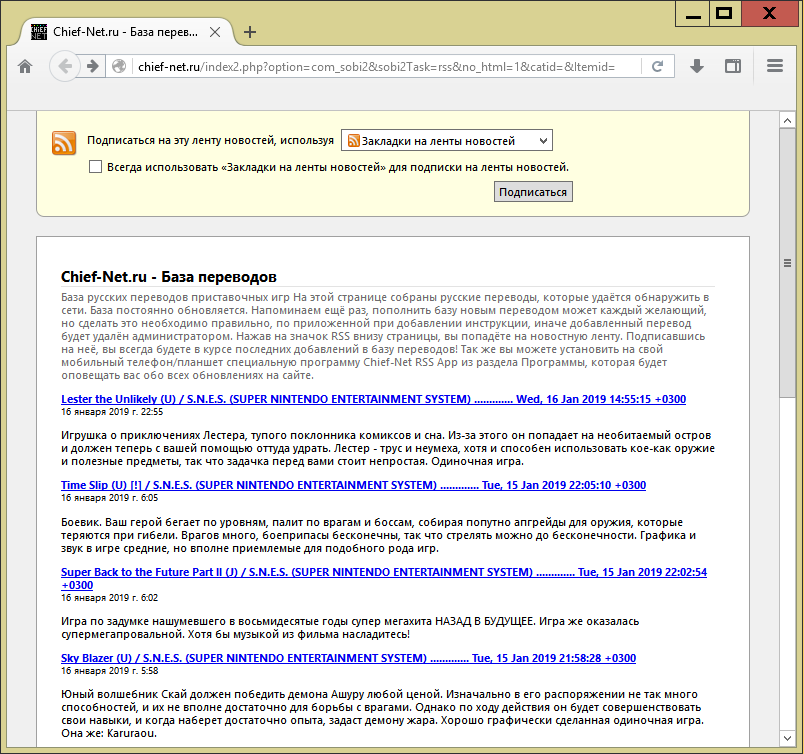804x754 pixels.
Task: Maximize the browser window
Action: tap(725, 13)
